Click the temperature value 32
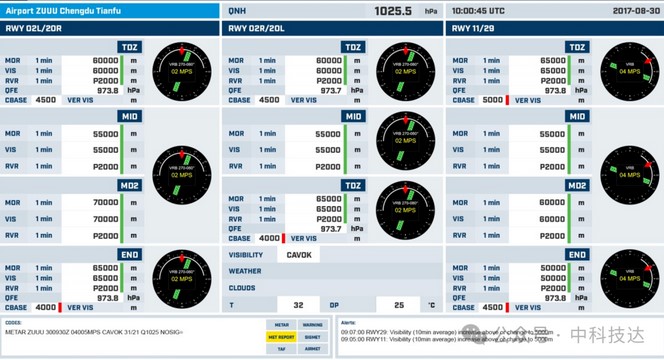 point(299,305)
